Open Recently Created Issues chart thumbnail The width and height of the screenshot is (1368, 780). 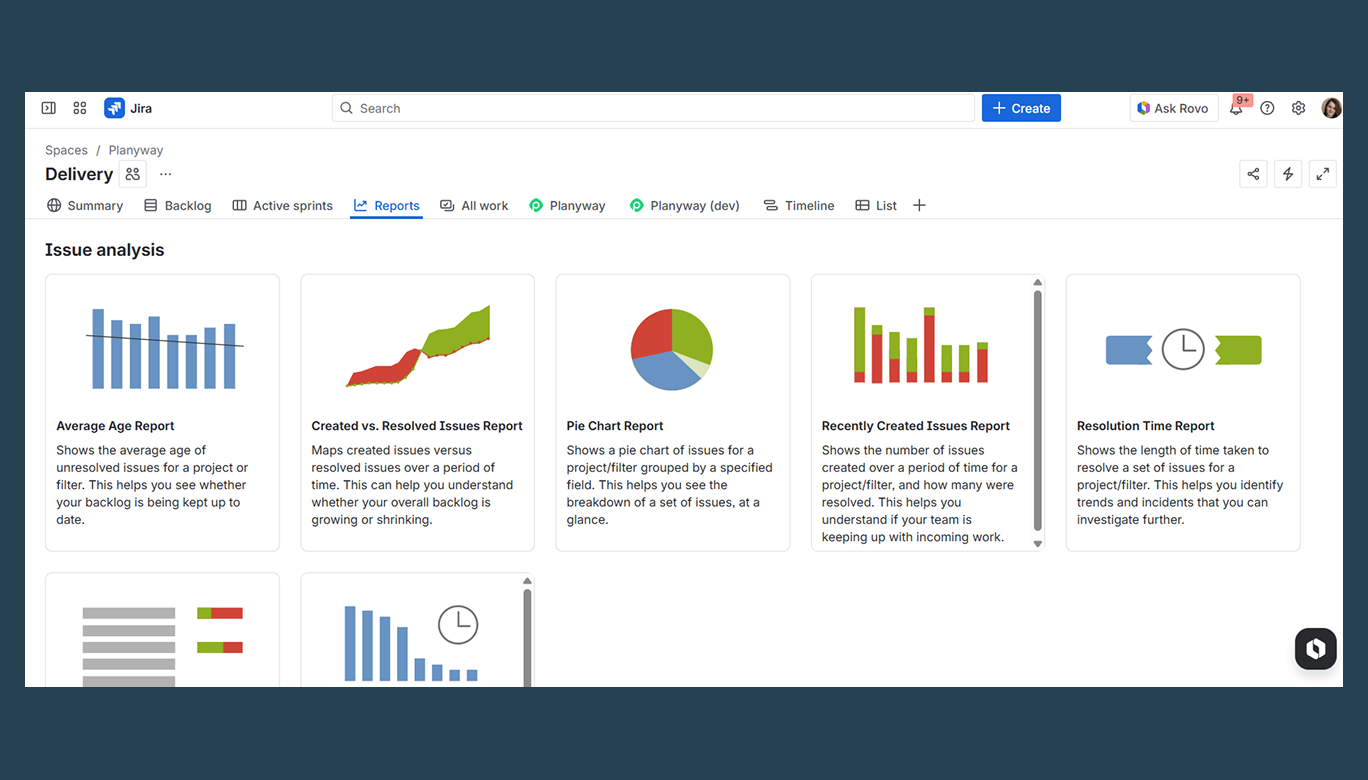(x=921, y=345)
